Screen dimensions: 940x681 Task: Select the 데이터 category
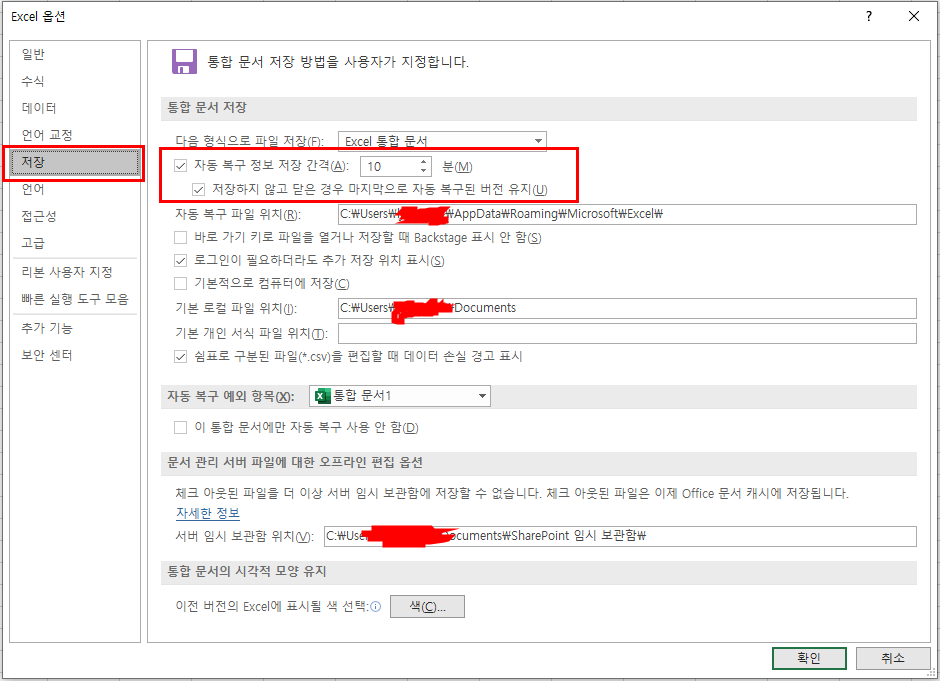click(75, 108)
